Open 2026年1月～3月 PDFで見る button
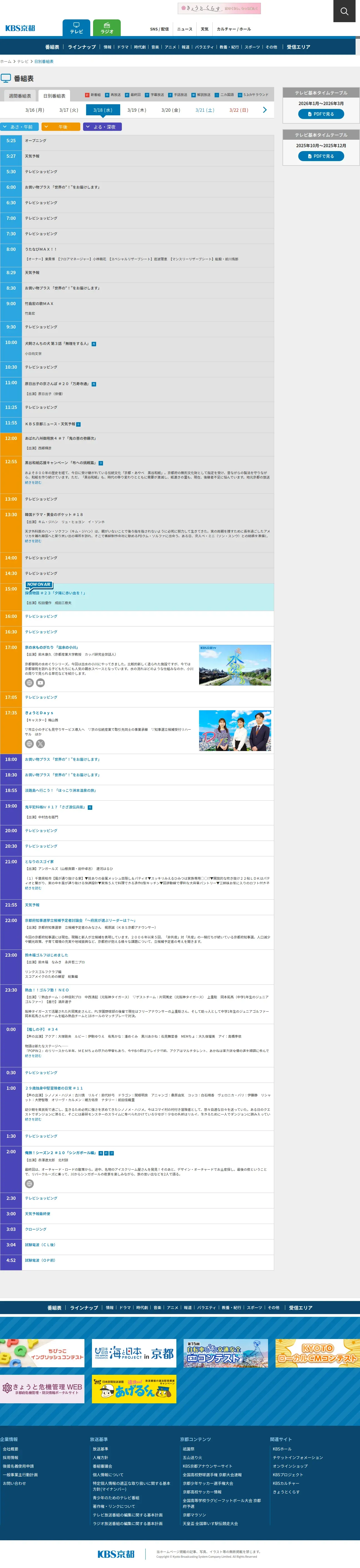360x1568 pixels. click(x=320, y=114)
